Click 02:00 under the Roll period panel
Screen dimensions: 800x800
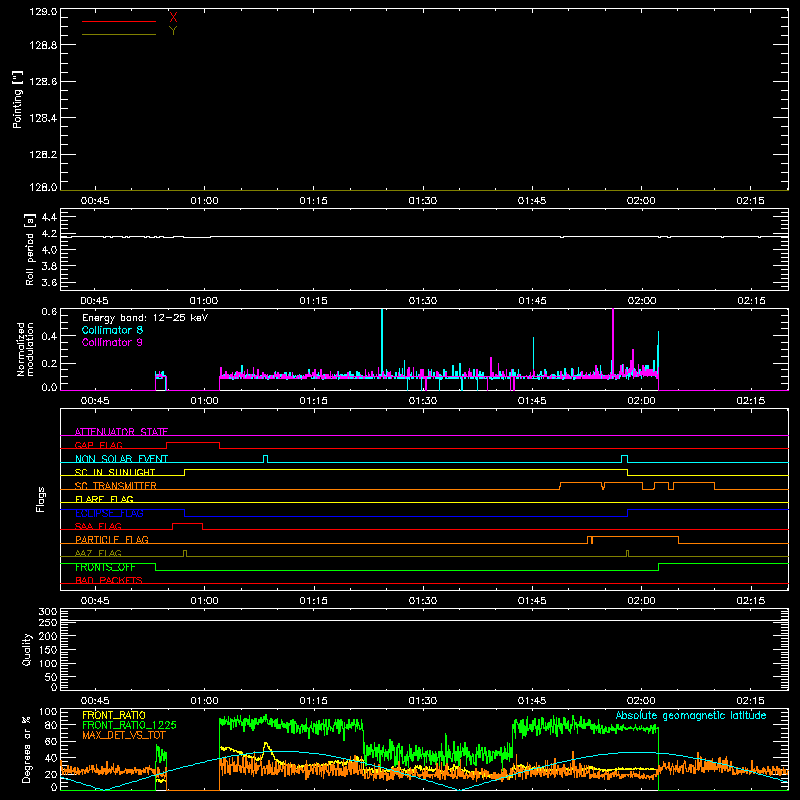[641, 301]
